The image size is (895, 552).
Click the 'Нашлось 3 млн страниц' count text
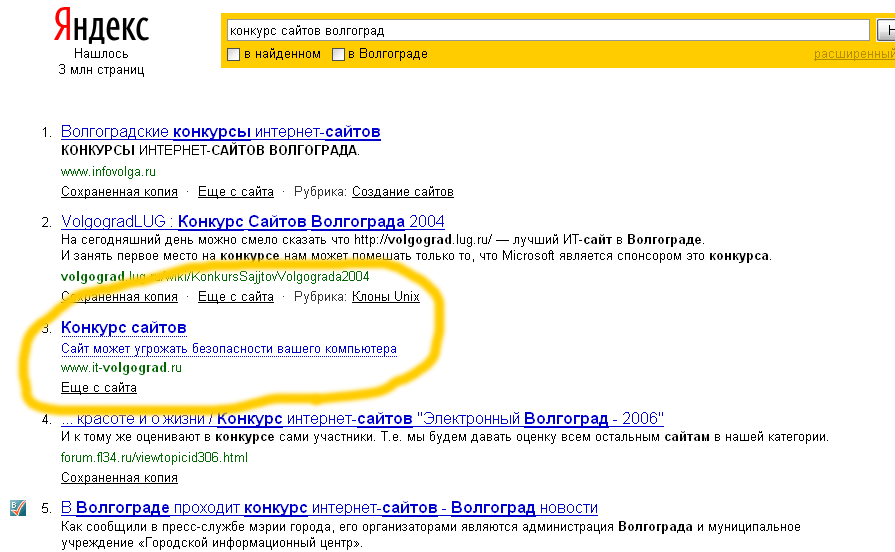pyautogui.click(x=101, y=62)
